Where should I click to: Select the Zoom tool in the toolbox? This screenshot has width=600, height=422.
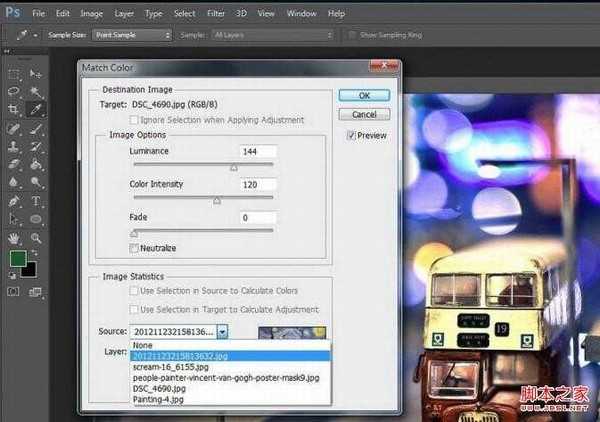point(37,238)
